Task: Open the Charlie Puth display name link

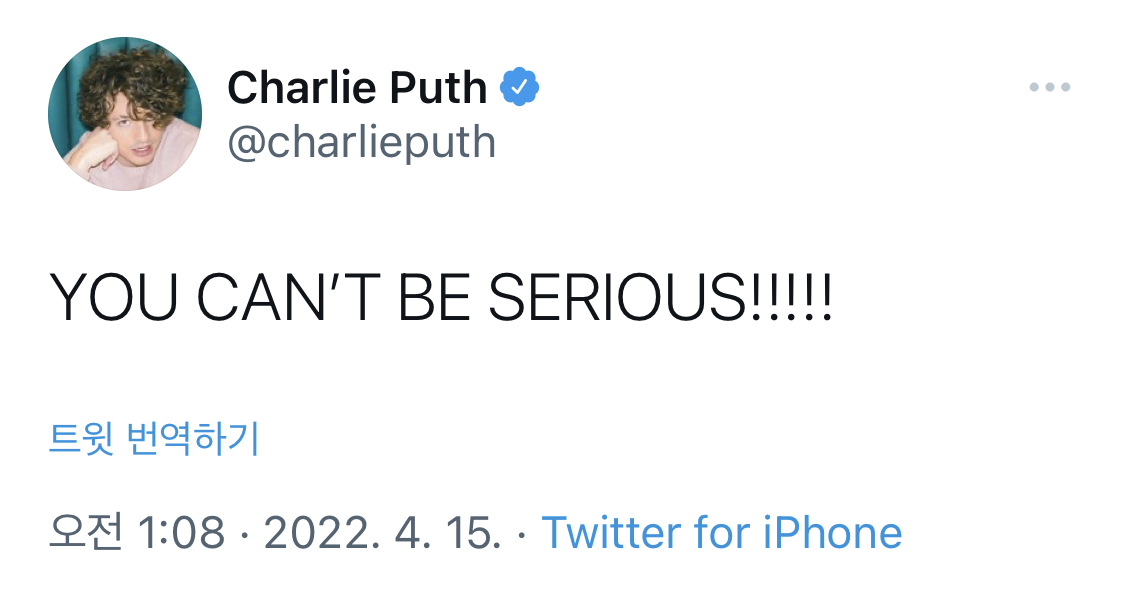Action: (357, 87)
